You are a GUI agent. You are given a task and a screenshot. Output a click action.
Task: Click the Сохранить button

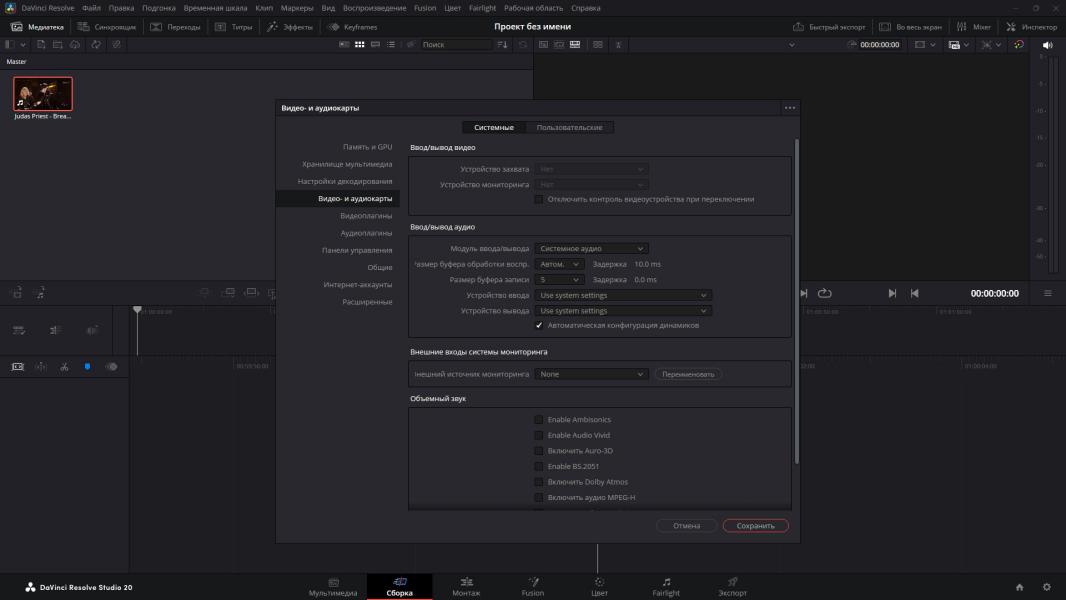[755, 525]
